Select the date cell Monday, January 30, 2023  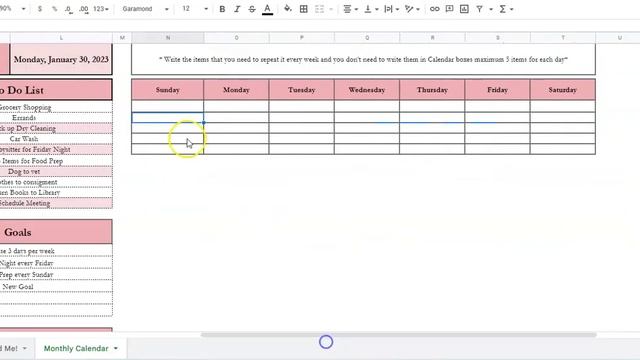61,59
